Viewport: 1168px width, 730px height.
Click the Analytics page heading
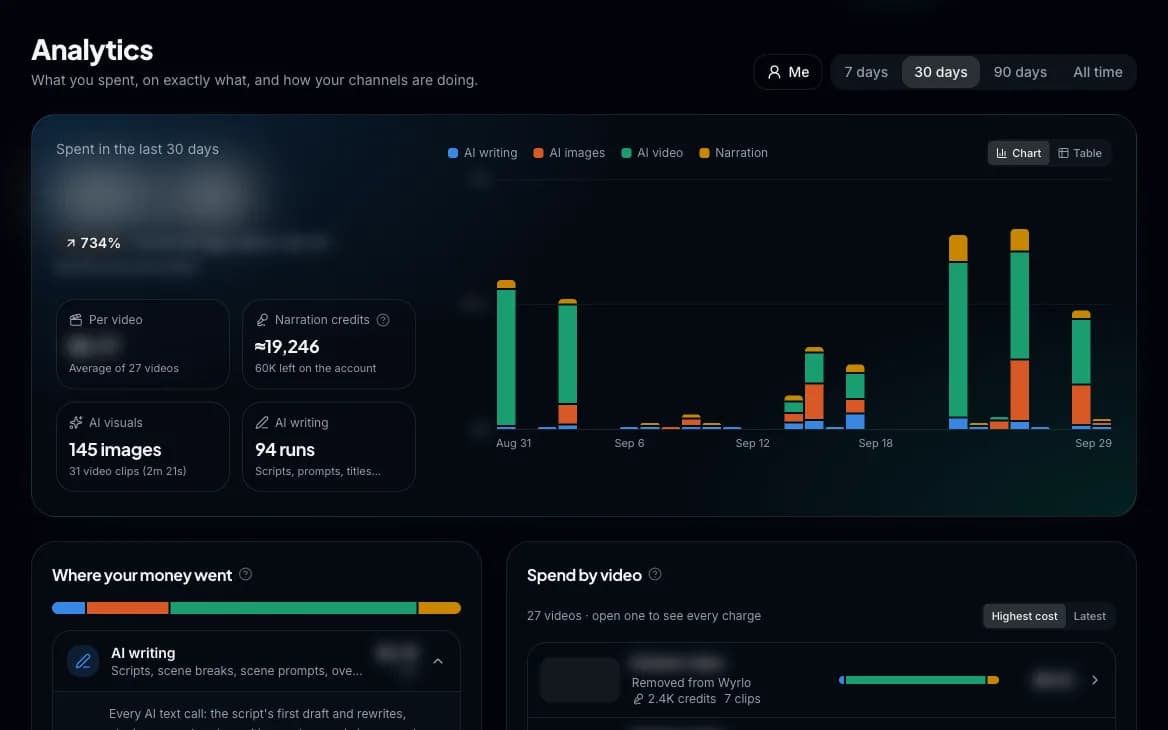[x=92, y=50]
